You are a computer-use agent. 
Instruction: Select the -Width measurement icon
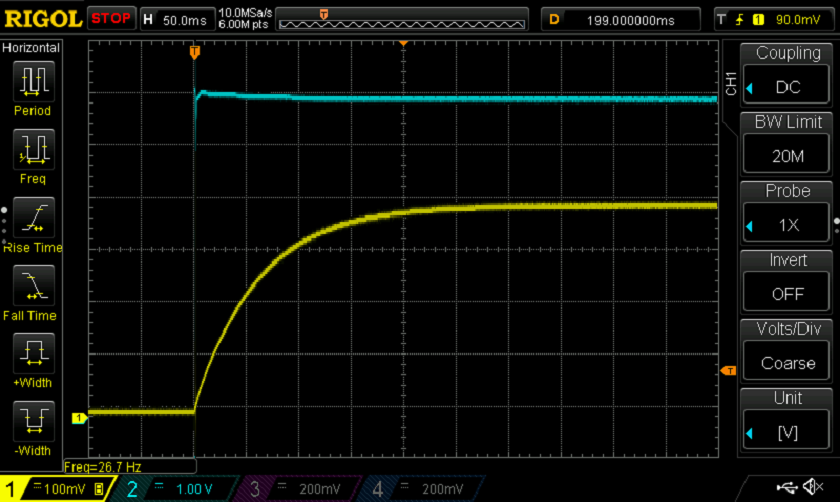click(33, 421)
